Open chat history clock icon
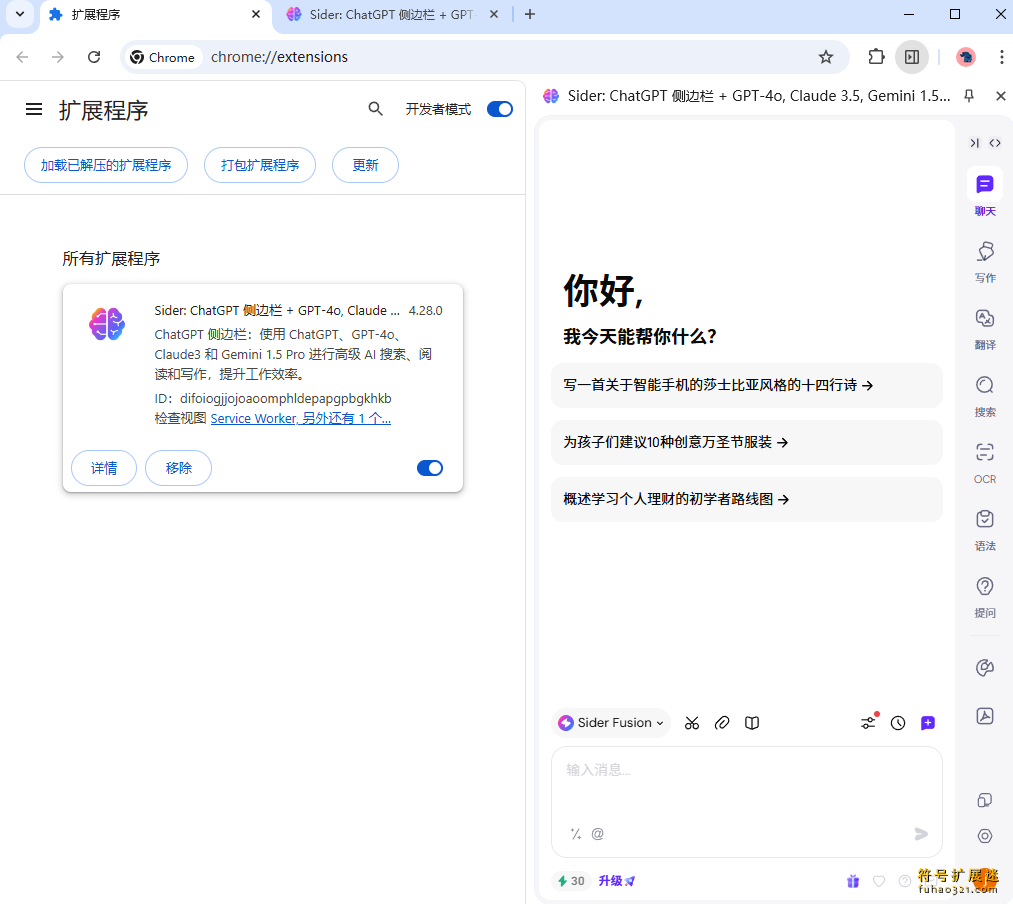This screenshot has width=1013, height=904. pyautogui.click(x=898, y=723)
